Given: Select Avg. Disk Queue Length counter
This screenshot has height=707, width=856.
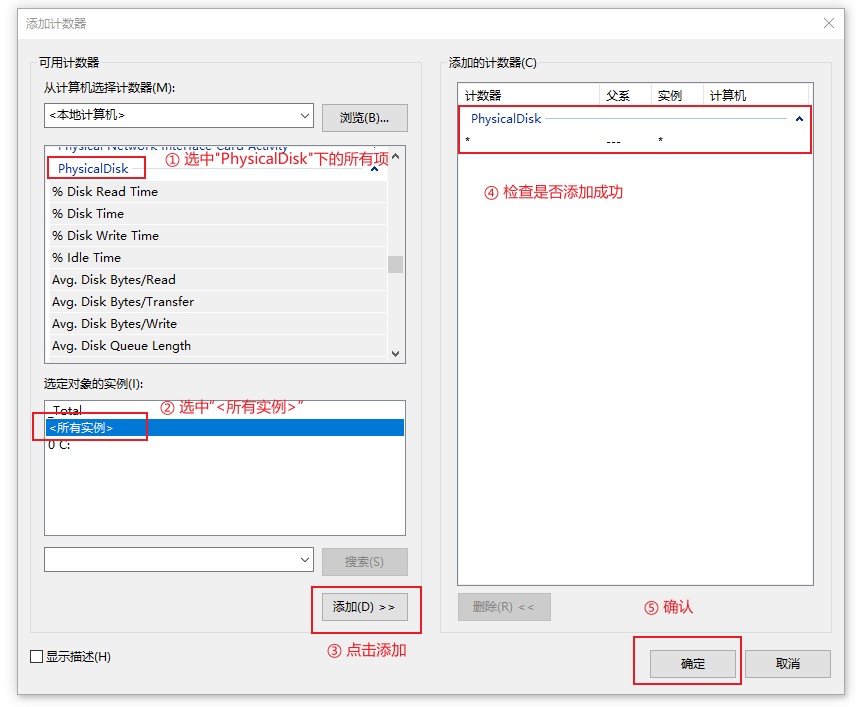Looking at the screenshot, I should coord(218,346).
